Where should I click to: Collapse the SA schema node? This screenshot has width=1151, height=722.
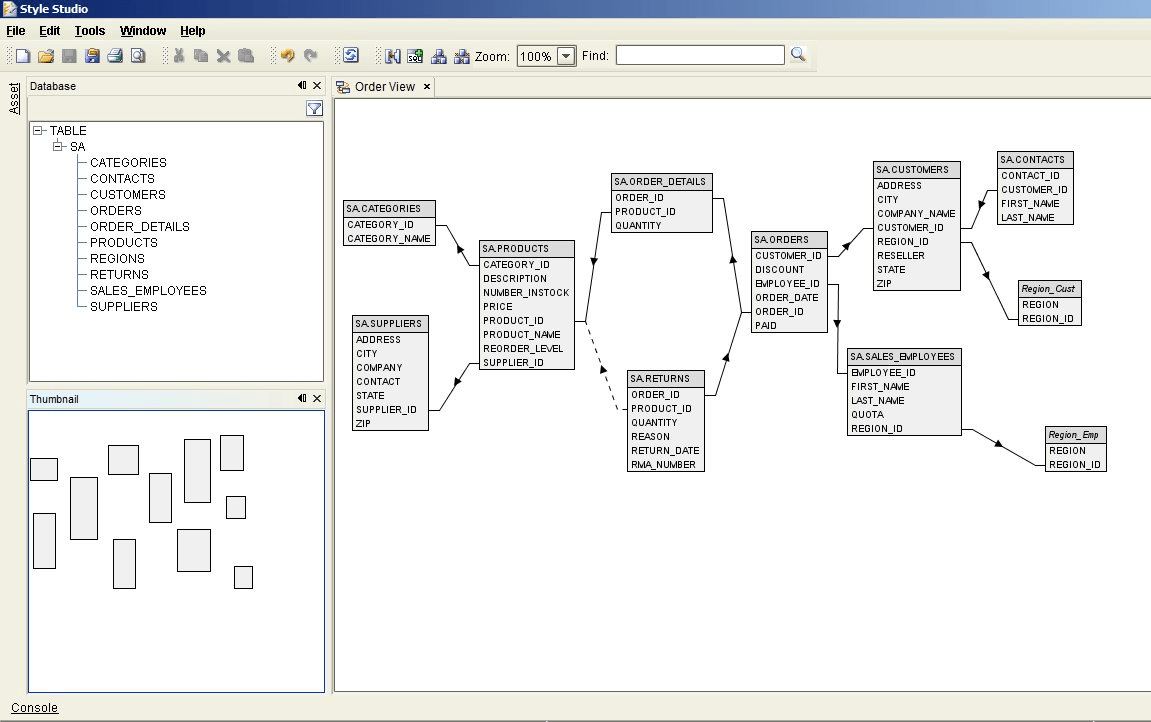pos(57,146)
